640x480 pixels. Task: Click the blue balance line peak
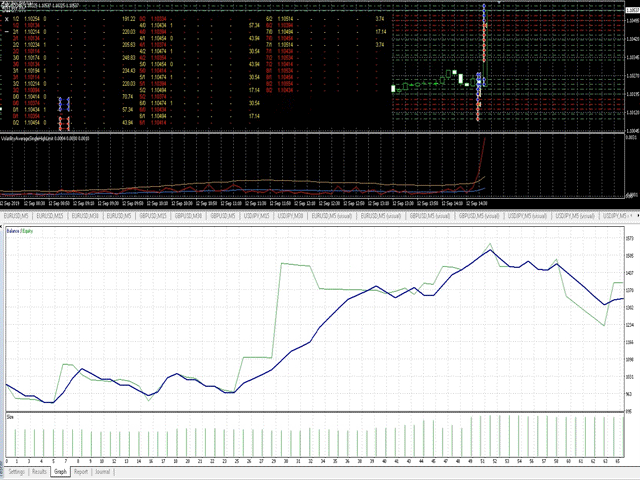coord(491,250)
